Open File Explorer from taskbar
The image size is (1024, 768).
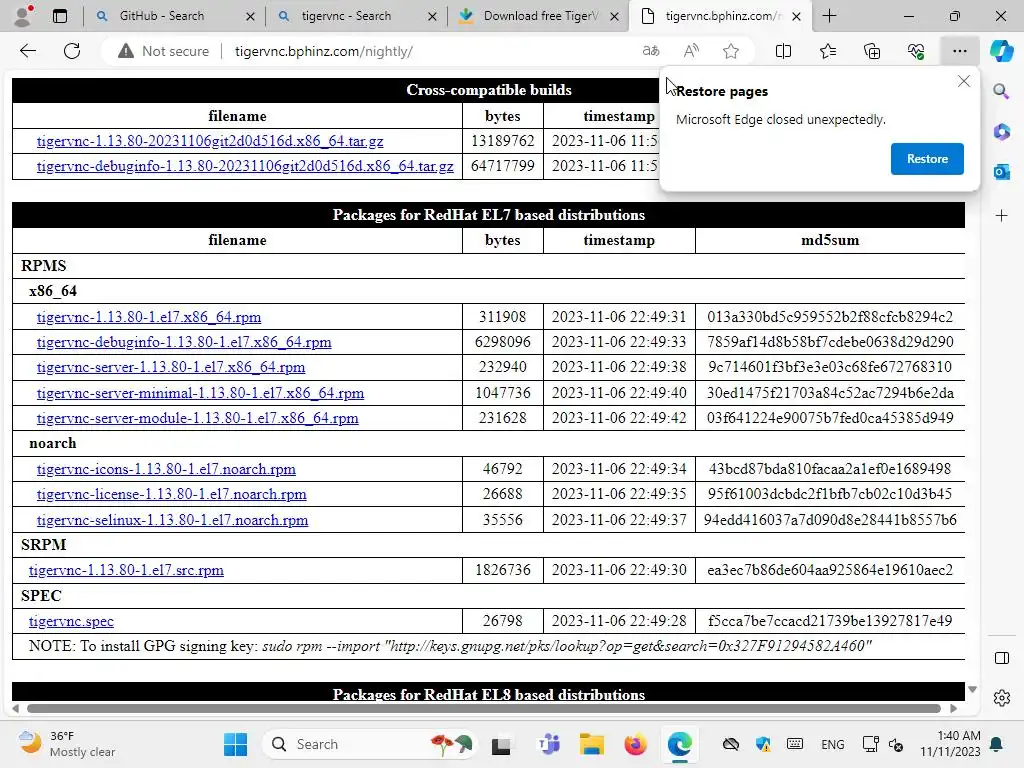[592, 744]
